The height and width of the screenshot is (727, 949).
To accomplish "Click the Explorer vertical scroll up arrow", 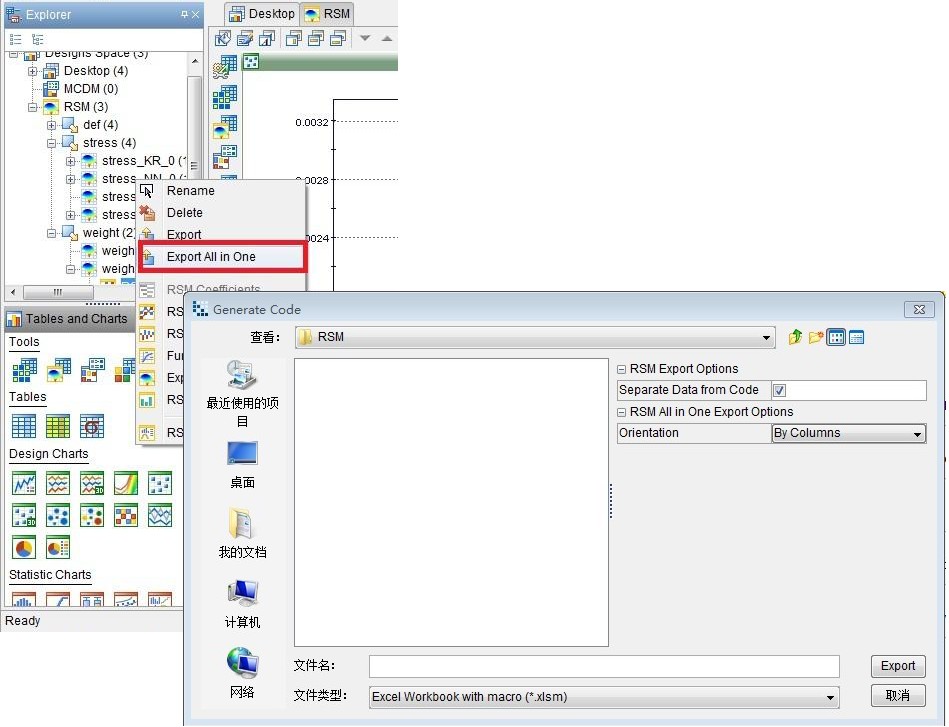I will [x=195, y=61].
